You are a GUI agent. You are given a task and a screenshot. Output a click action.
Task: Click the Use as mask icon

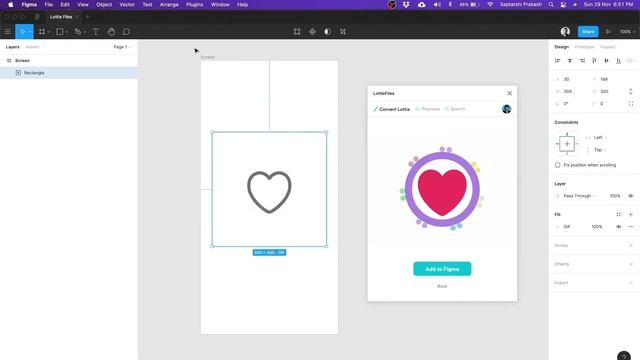coord(327,31)
